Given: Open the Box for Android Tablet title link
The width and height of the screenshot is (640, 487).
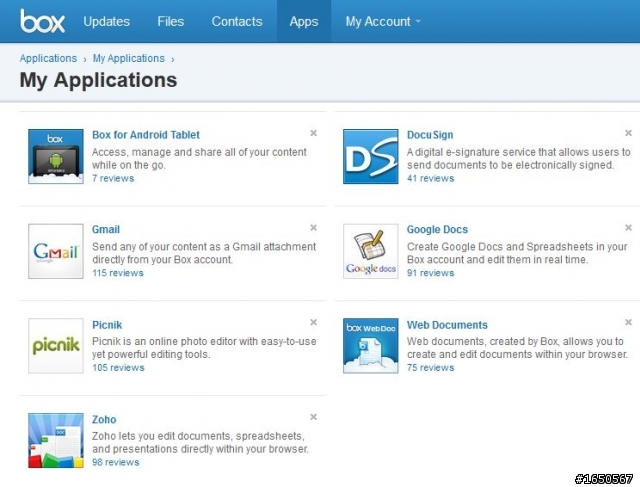Looking at the screenshot, I should click(146, 135).
